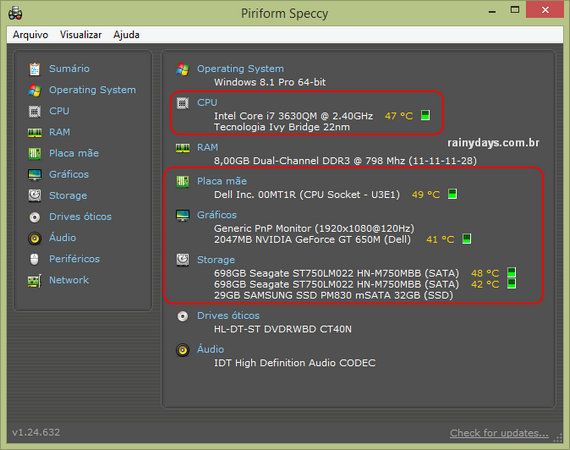Click the Placa mãe board icon in sidebar
The height and width of the screenshot is (450, 570).
click(x=35, y=153)
